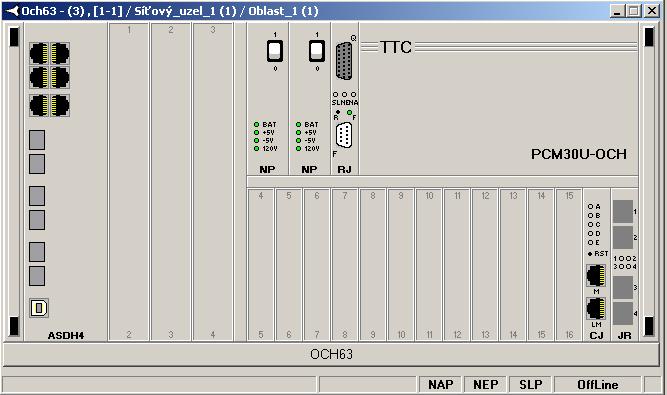Click bottom-row right RJ45 port on ASDH4
Screen dimensions: 667x395
point(60,105)
